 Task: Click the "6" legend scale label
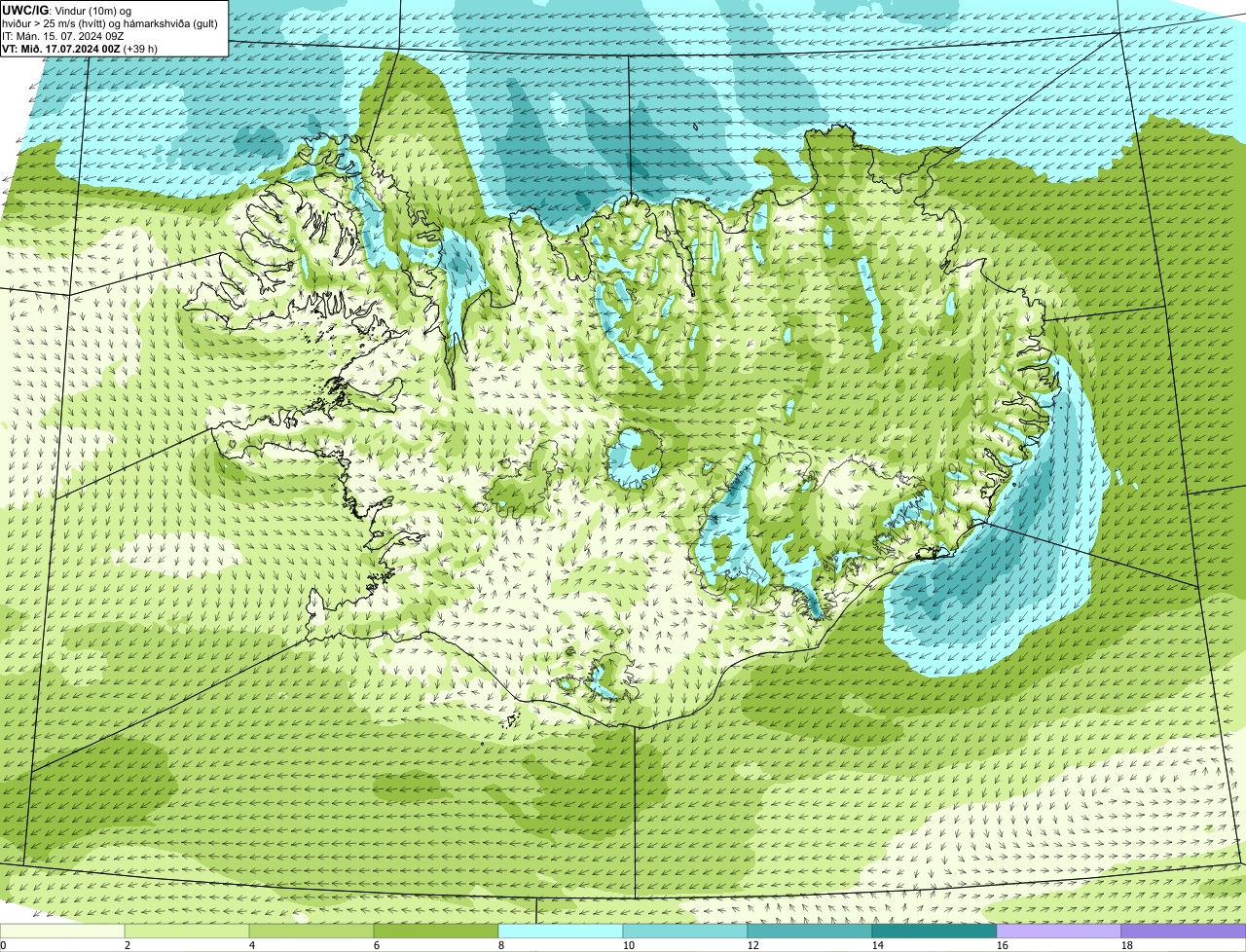tap(377, 945)
